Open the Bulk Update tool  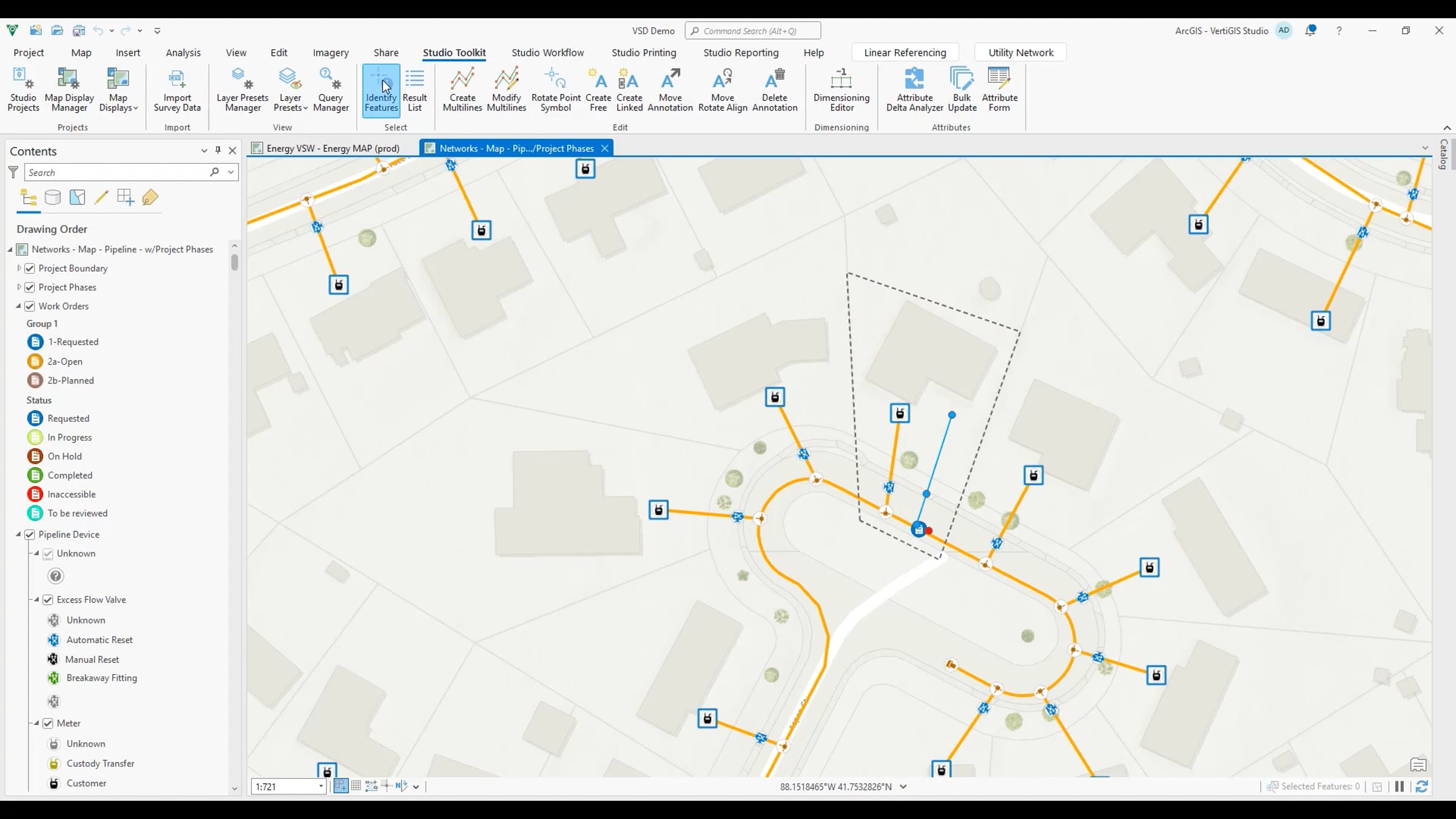962,90
